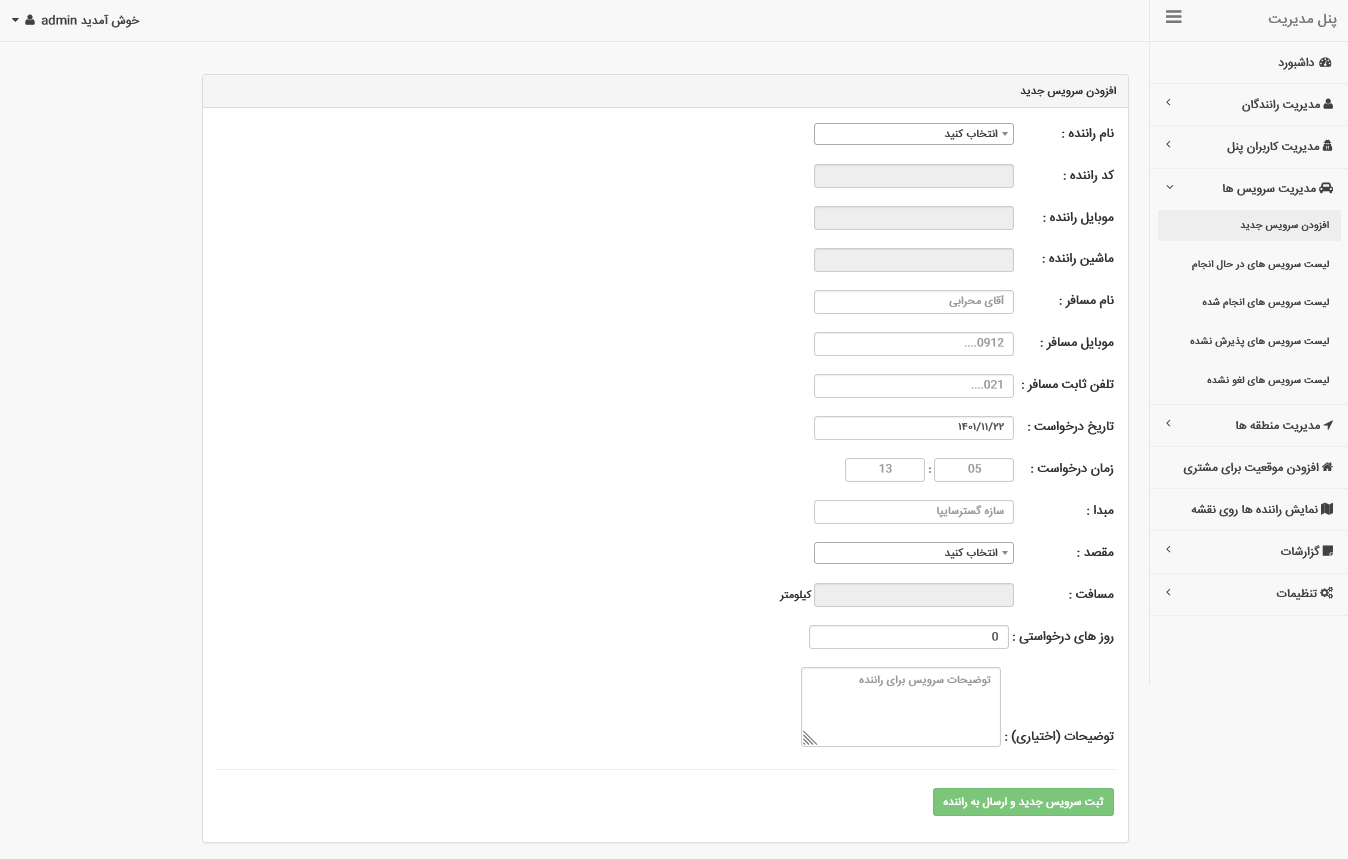Image resolution: width=1348 pixels, height=859 pixels.
Task: Click the نام مسافر passenger name field
Action: tap(913, 301)
